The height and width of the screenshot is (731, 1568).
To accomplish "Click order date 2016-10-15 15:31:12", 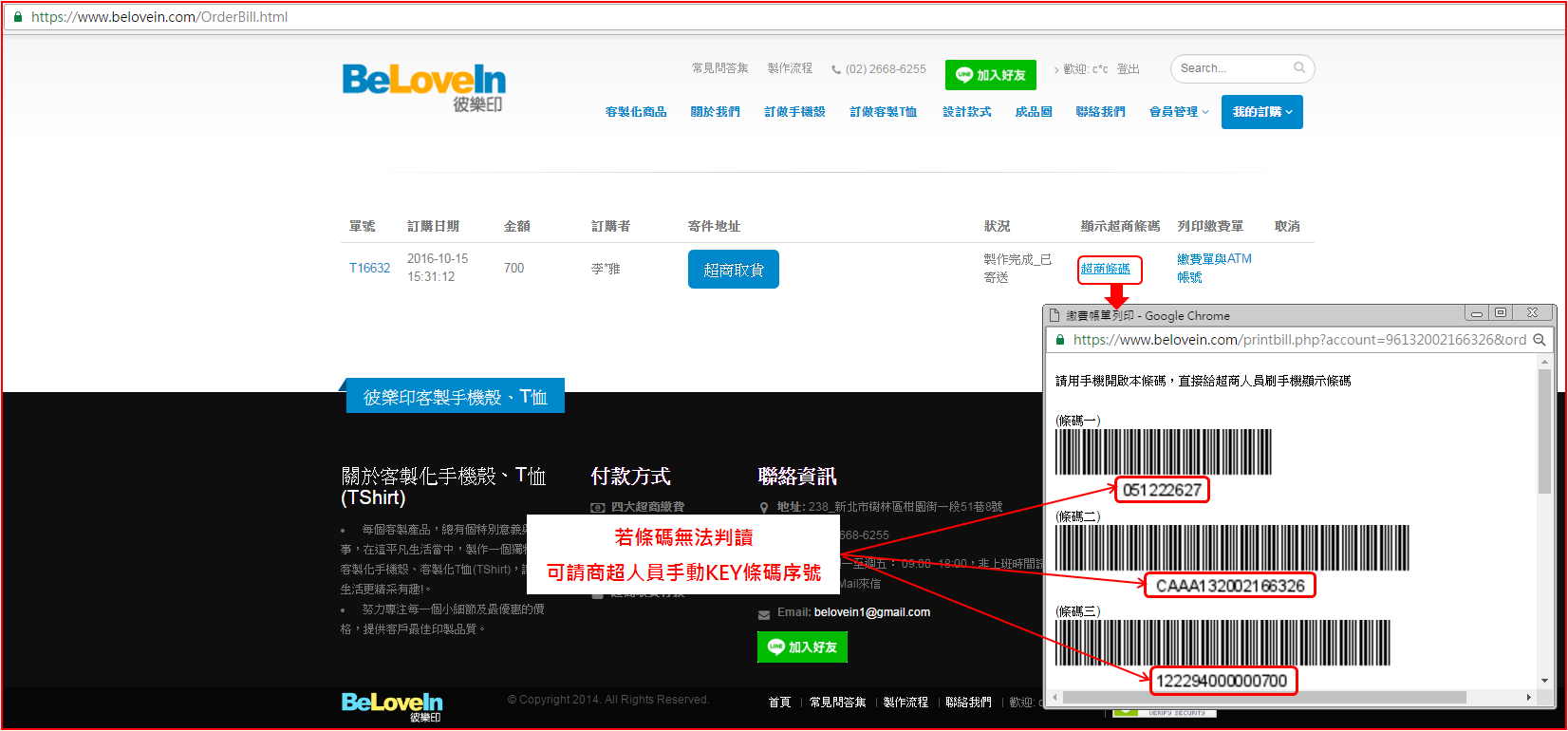I will click(x=437, y=267).
